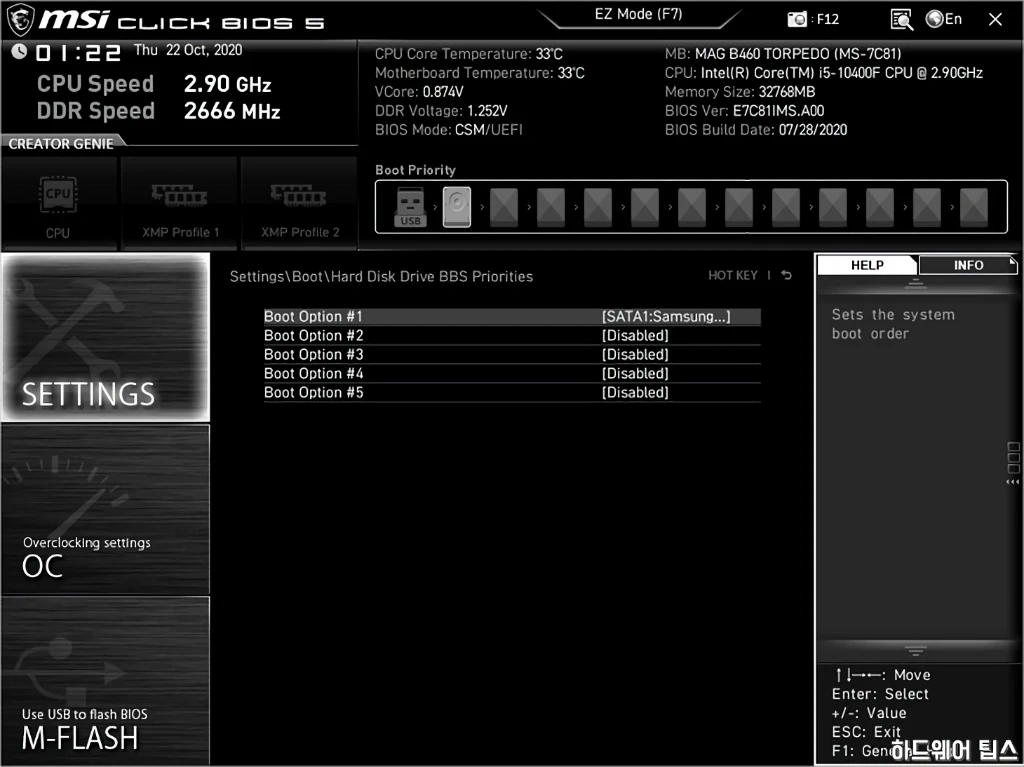Screen dimensions: 1024x767
Task: Click the CREATOR GENIE label tab
Action: point(61,144)
